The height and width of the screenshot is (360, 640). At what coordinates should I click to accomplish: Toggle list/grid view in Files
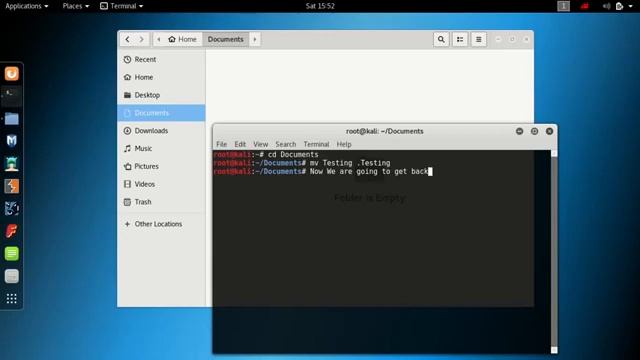(460, 39)
